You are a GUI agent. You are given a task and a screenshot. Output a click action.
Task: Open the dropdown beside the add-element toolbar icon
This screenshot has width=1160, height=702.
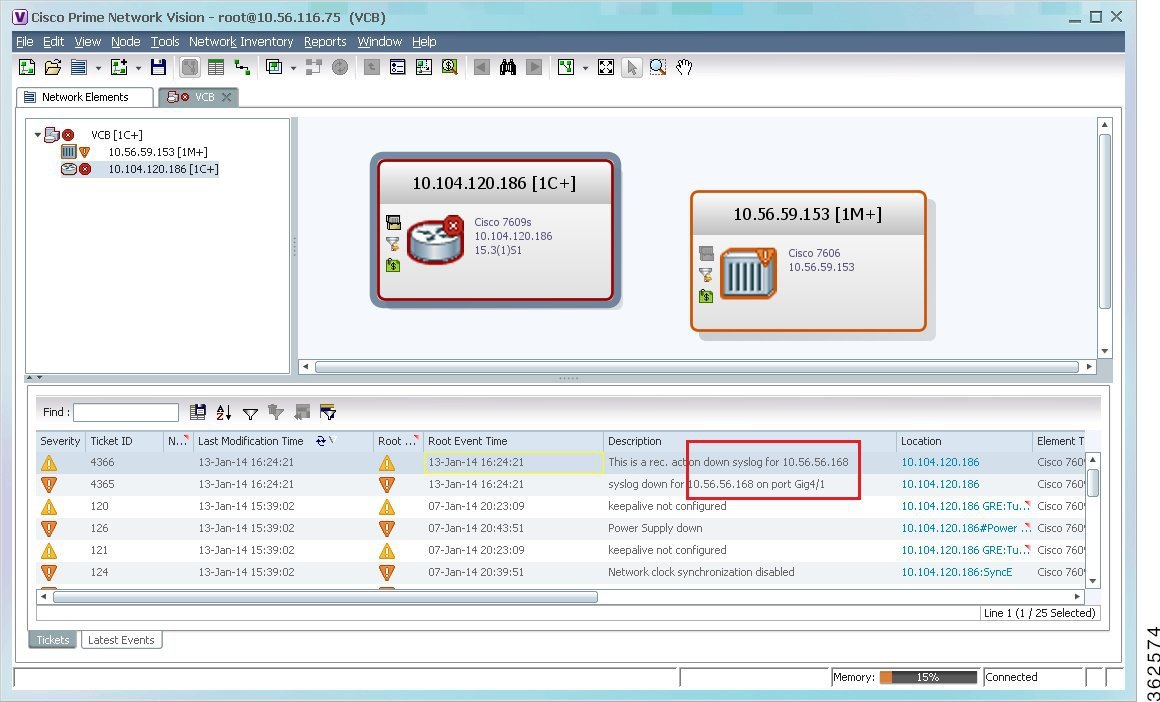coord(137,67)
